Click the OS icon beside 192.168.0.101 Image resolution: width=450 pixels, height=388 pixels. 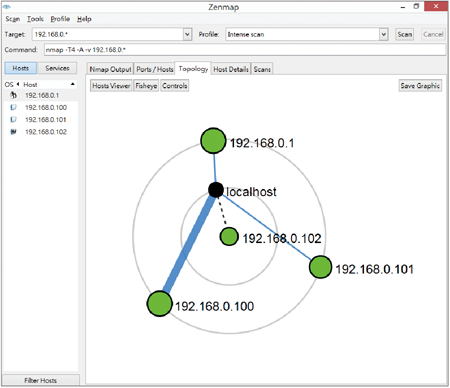pyautogui.click(x=13, y=119)
